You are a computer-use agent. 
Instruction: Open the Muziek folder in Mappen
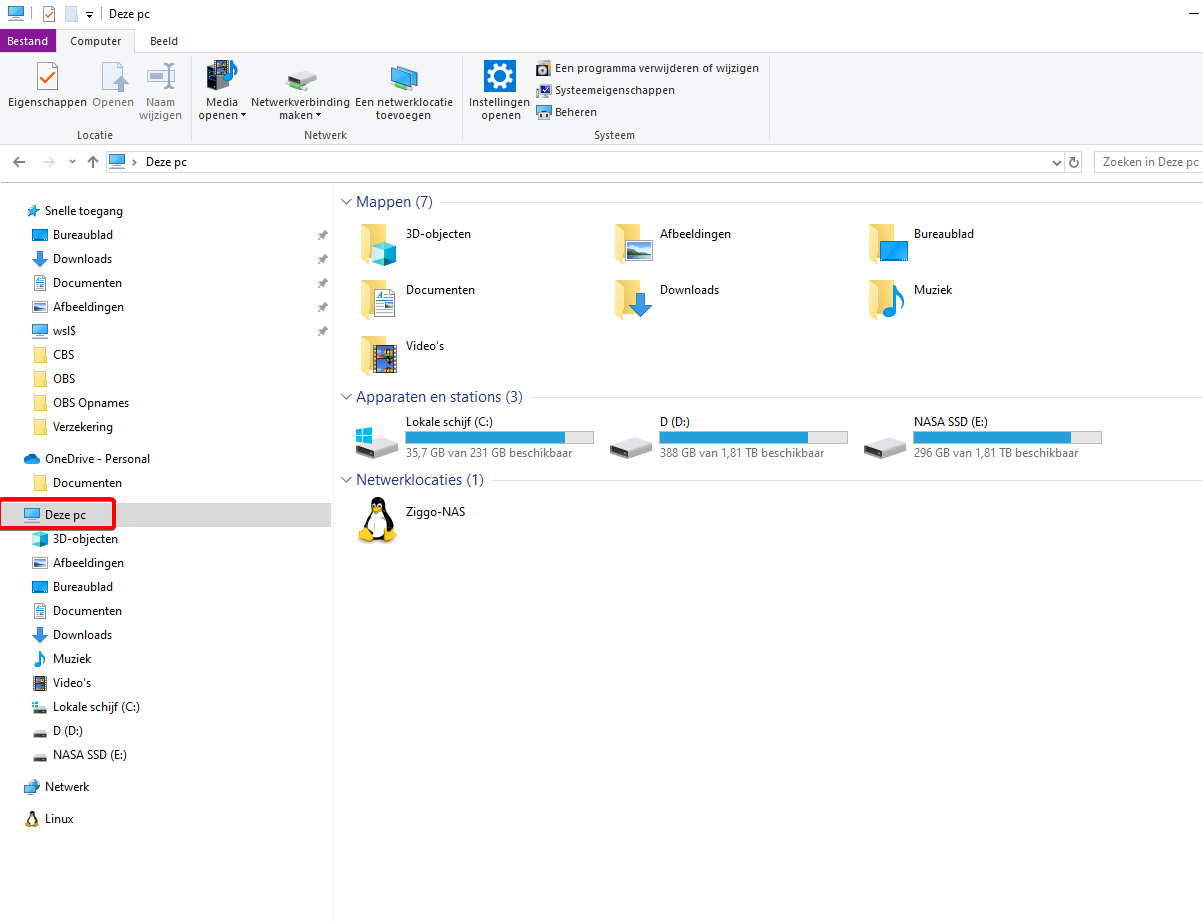tap(886, 299)
